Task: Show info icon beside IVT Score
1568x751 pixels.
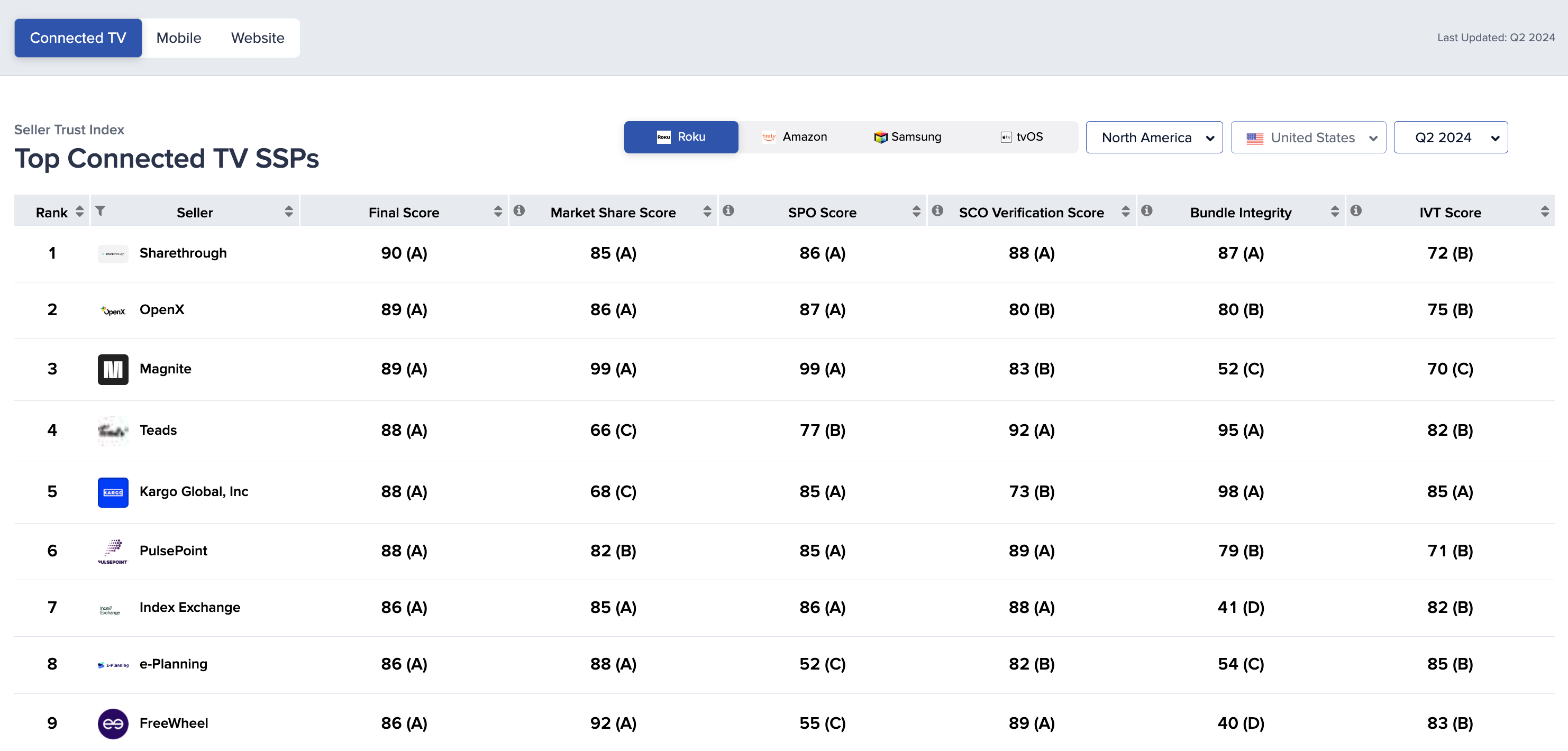Action: click(1355, 210)
